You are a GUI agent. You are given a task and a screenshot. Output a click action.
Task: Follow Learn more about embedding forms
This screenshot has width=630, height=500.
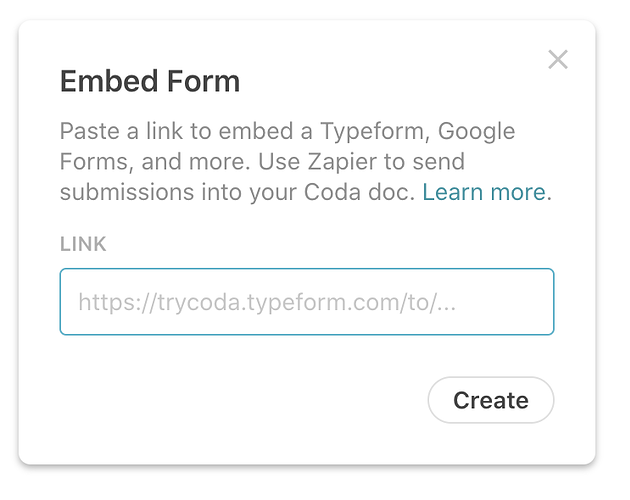484,192
